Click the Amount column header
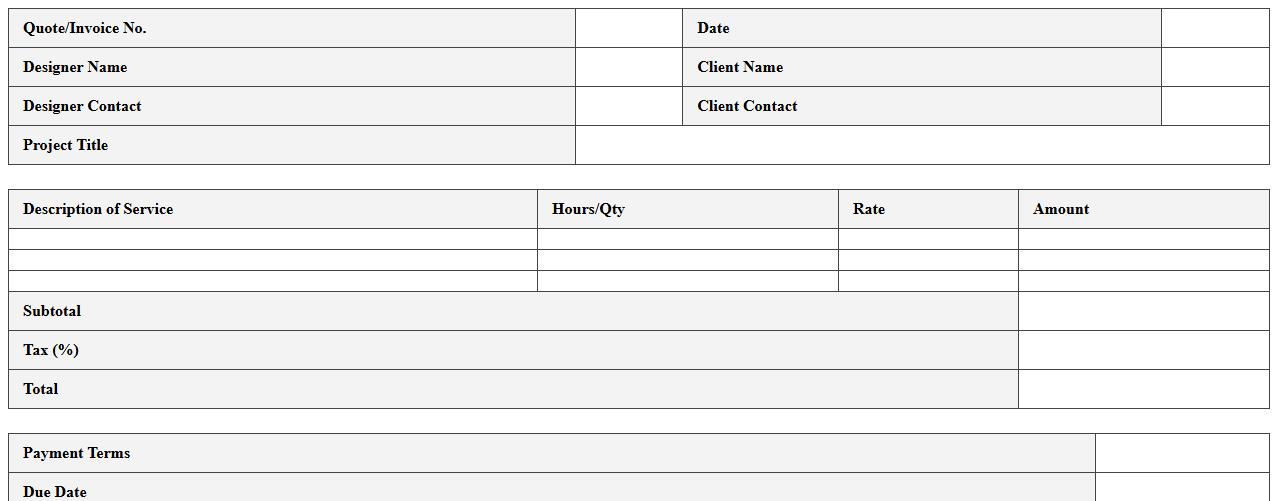Image resolution: width=1278 pixels, height=501 pixels. pos(1060,209)
